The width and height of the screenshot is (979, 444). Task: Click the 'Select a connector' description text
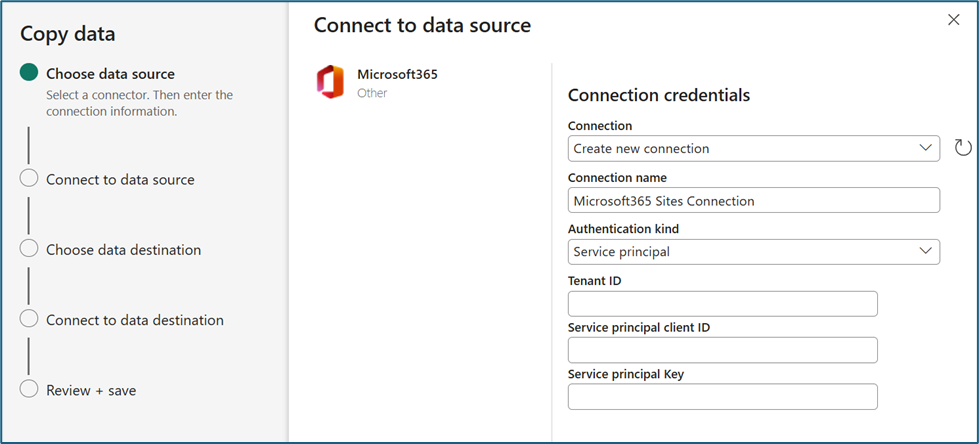pos(139,104)
